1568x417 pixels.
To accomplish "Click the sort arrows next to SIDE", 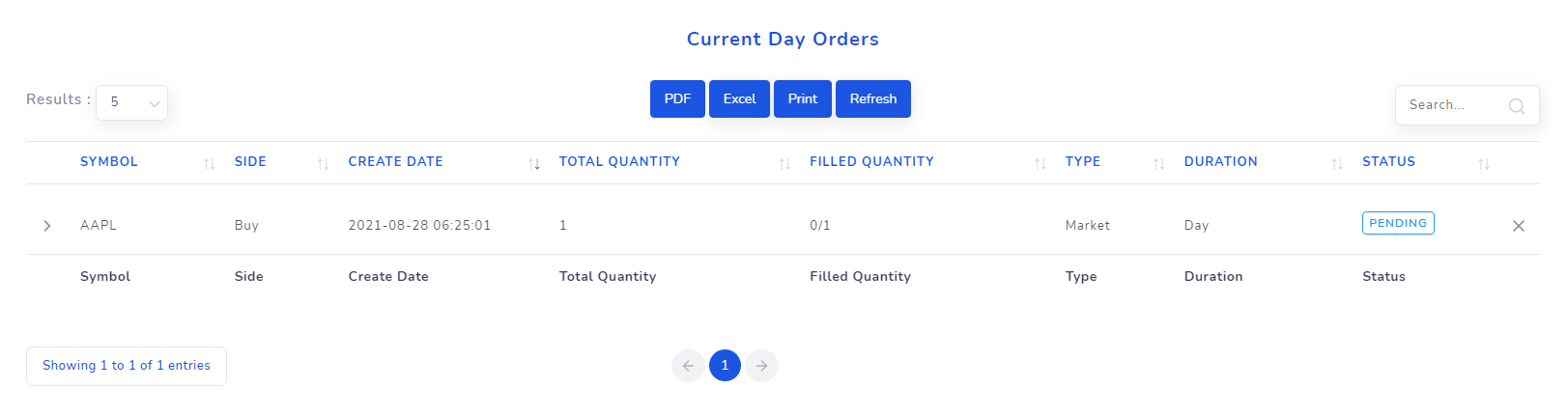I will (324, 164).
